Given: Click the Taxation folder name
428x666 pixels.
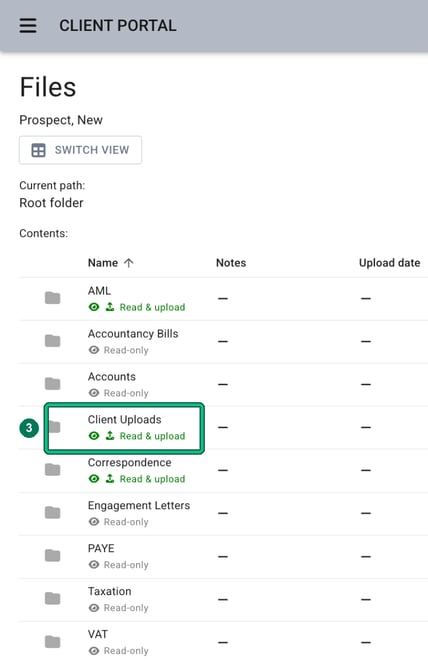Looking at the screenshot, I should (110, 591).
